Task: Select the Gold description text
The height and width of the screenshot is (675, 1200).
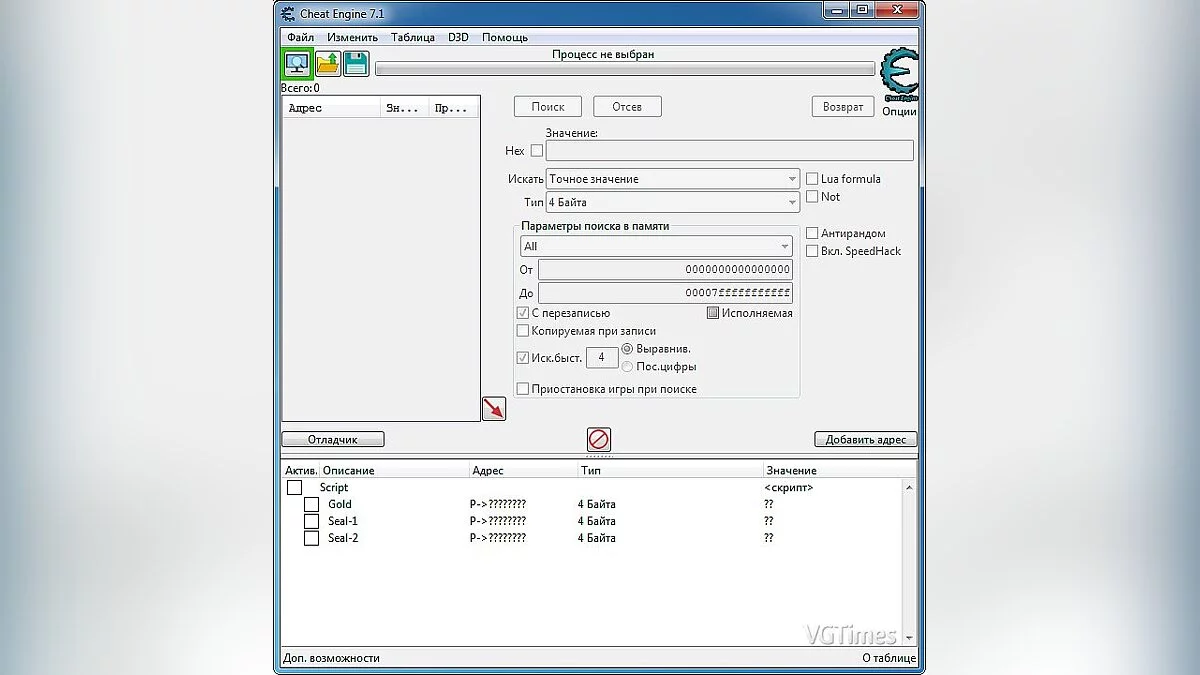Action: [340, 504]
